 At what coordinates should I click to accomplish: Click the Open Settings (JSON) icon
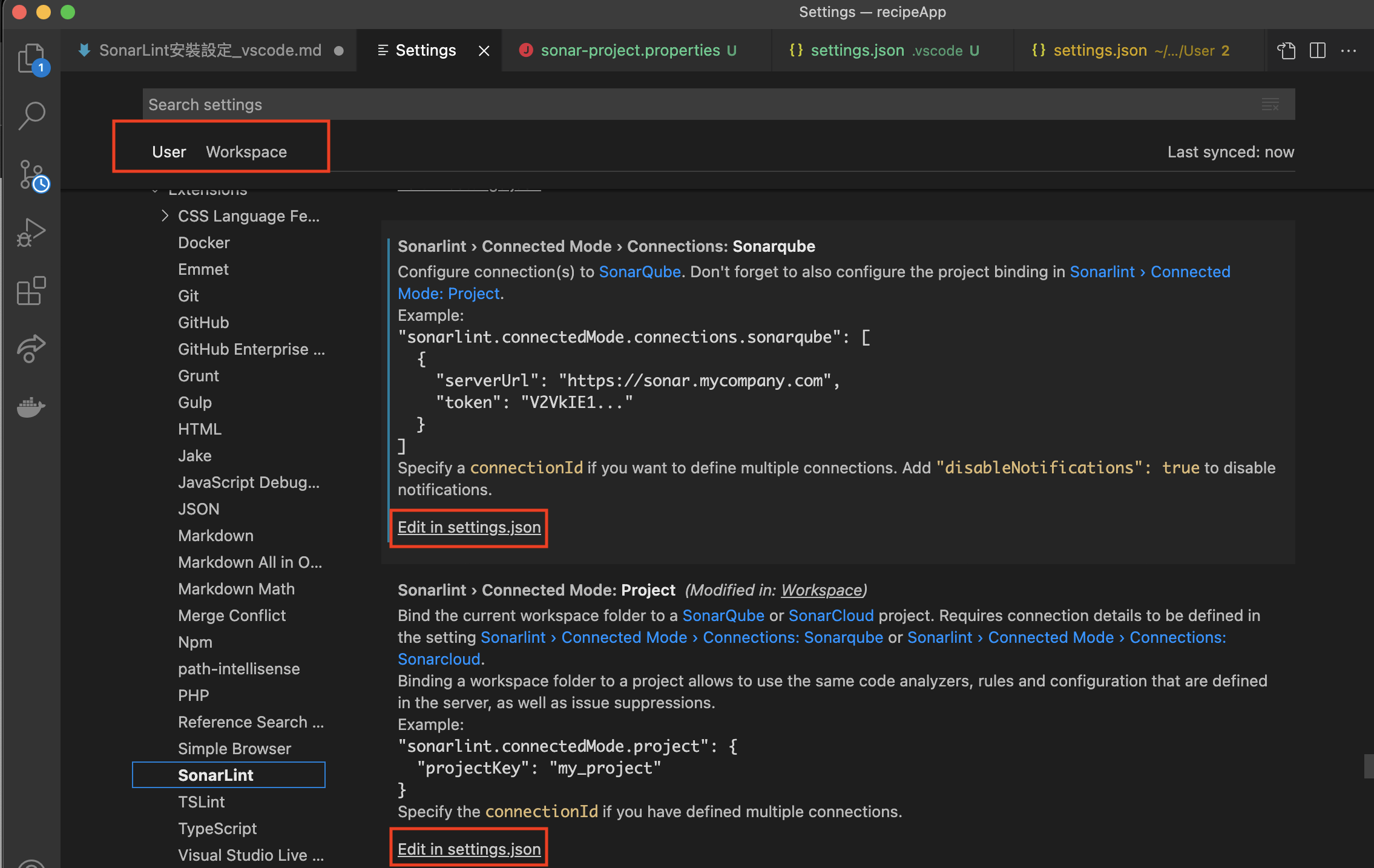tap(1287, 50)
